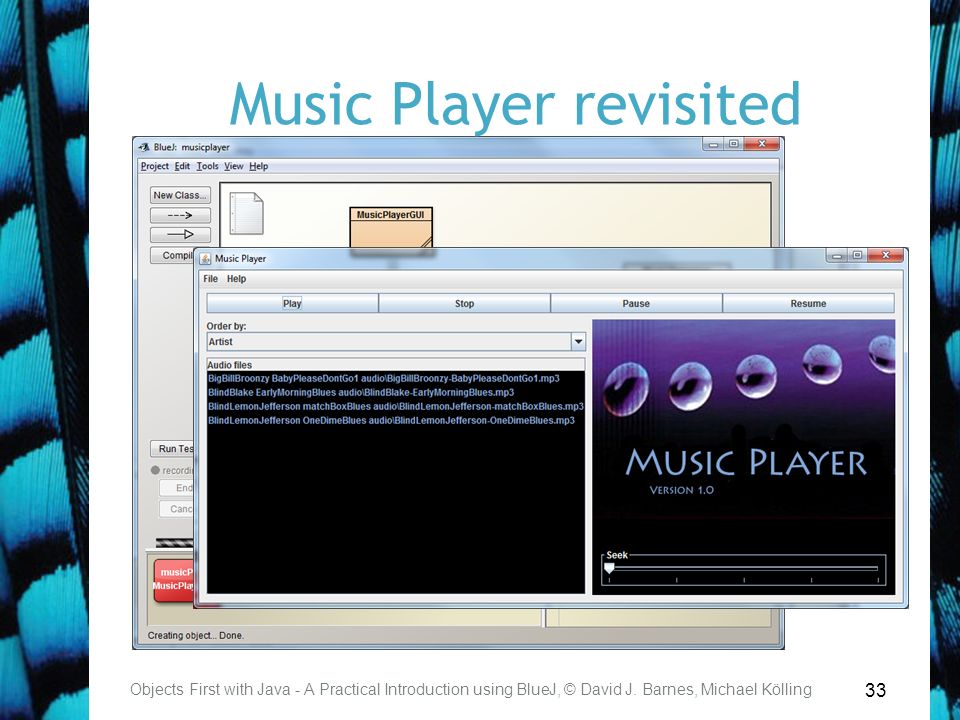Click the Run Tests button in BlueJ
The image size is (960, 720).
(173, 449)
